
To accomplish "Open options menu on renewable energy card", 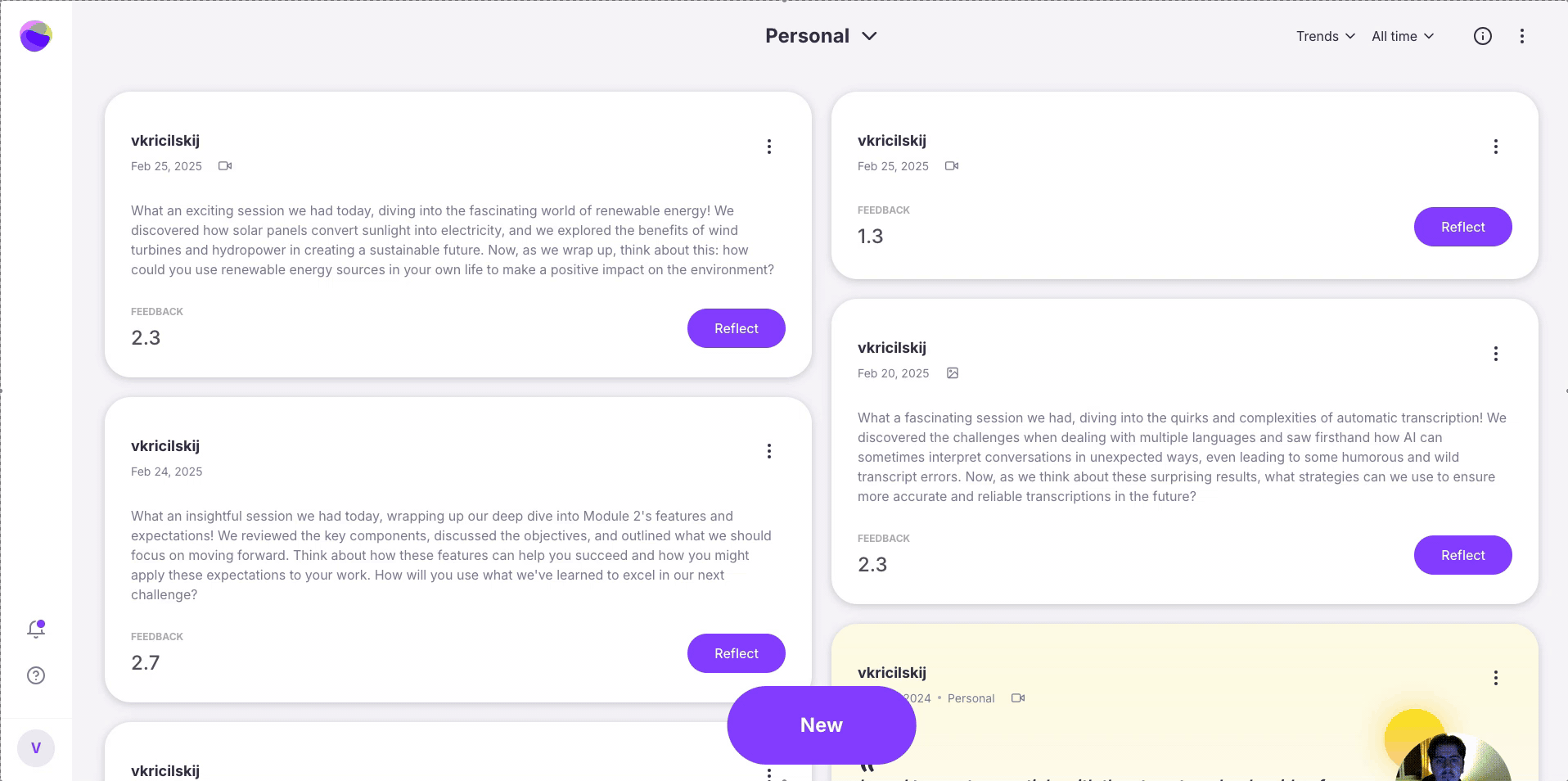I will (768, 147).
